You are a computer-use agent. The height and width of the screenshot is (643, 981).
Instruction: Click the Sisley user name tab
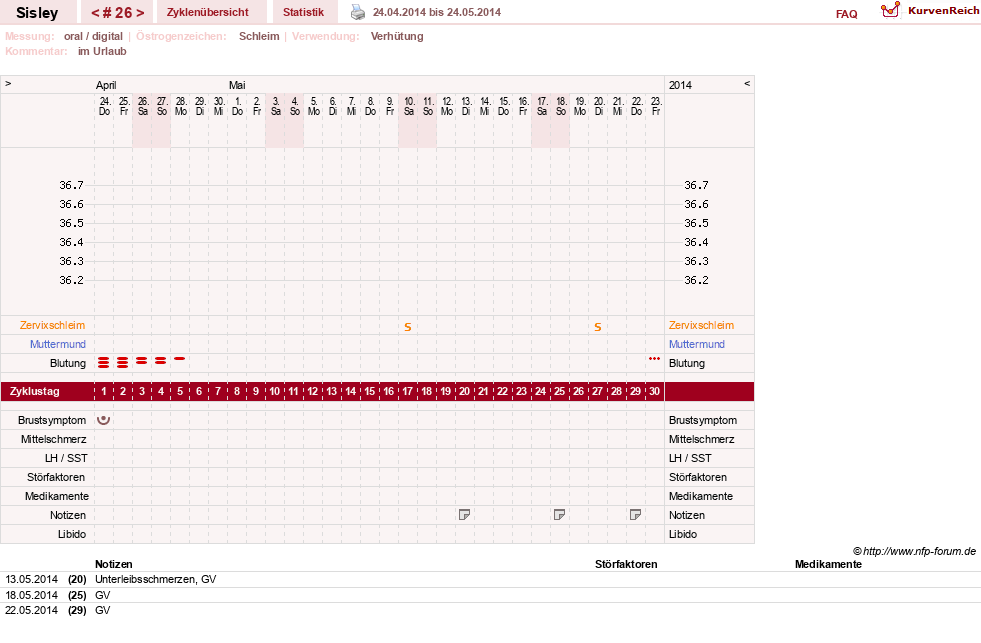coord(37,13)
